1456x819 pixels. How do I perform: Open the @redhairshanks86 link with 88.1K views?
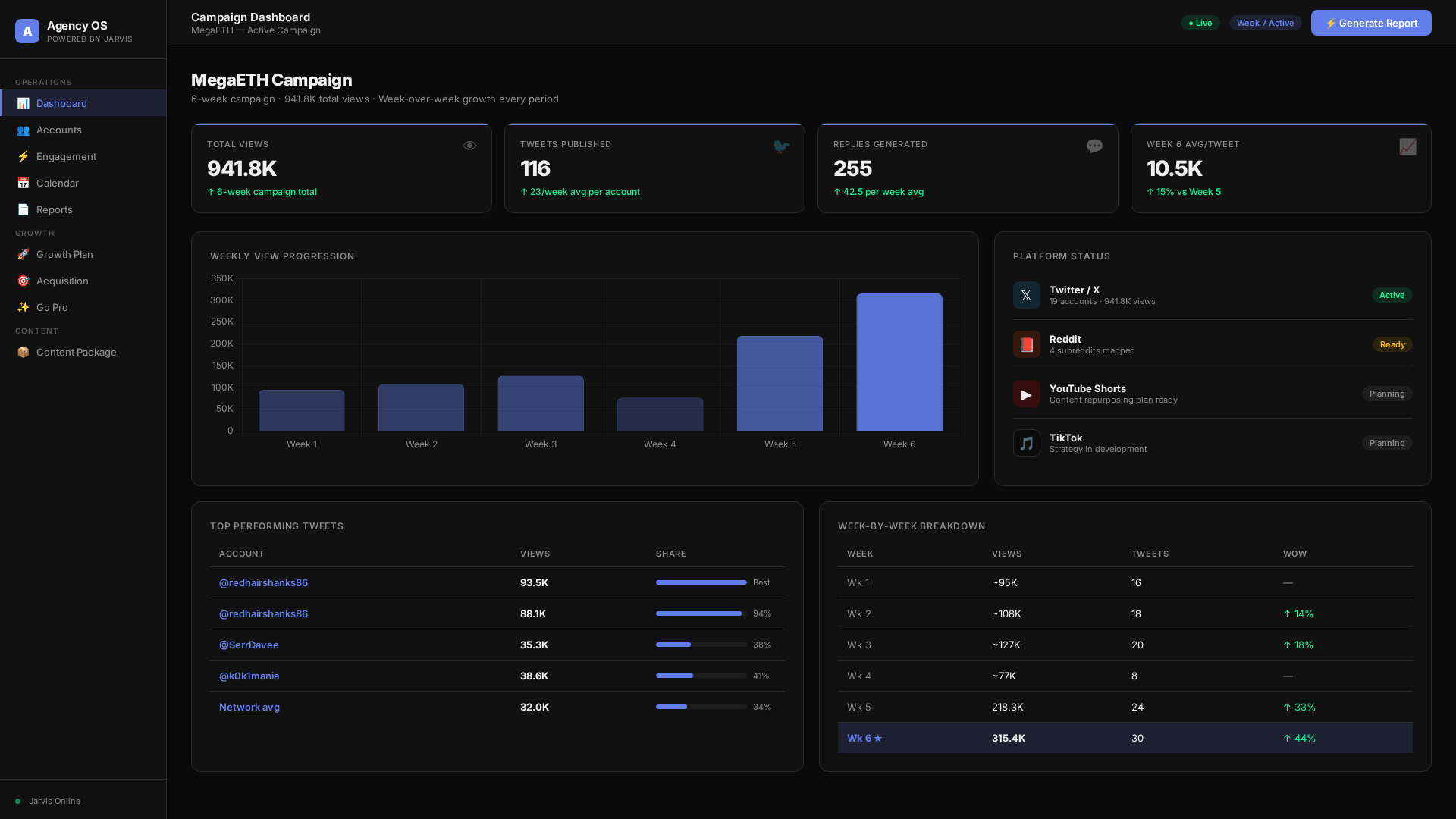263,613
